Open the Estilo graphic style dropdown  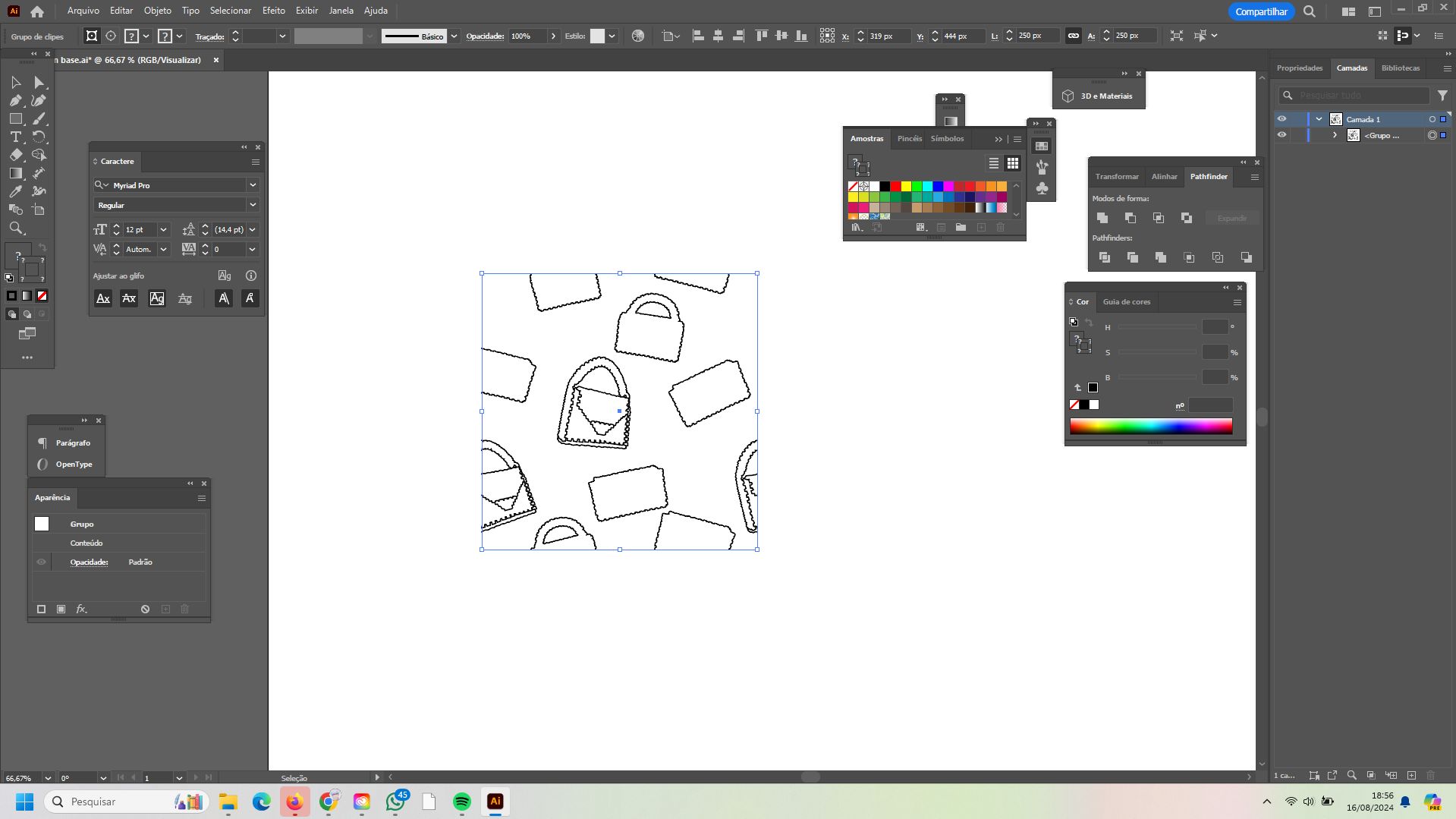coord(612,36)
